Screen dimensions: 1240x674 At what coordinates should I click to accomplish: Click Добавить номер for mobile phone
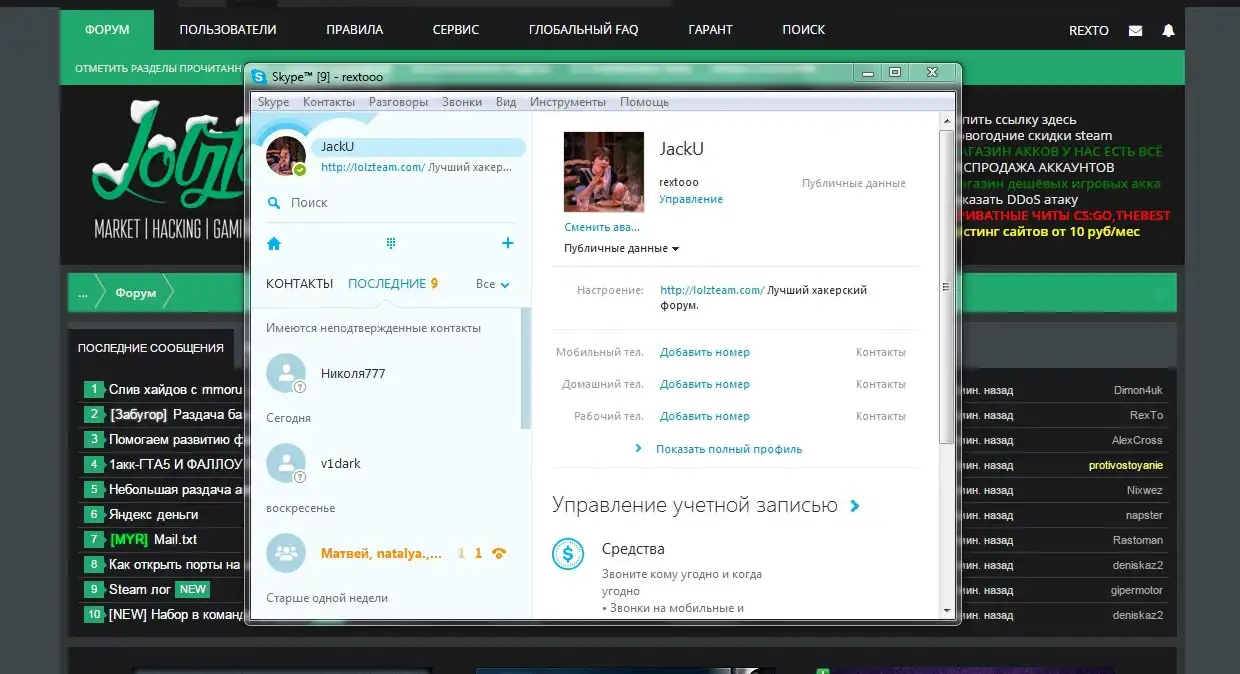pos(704,352)
